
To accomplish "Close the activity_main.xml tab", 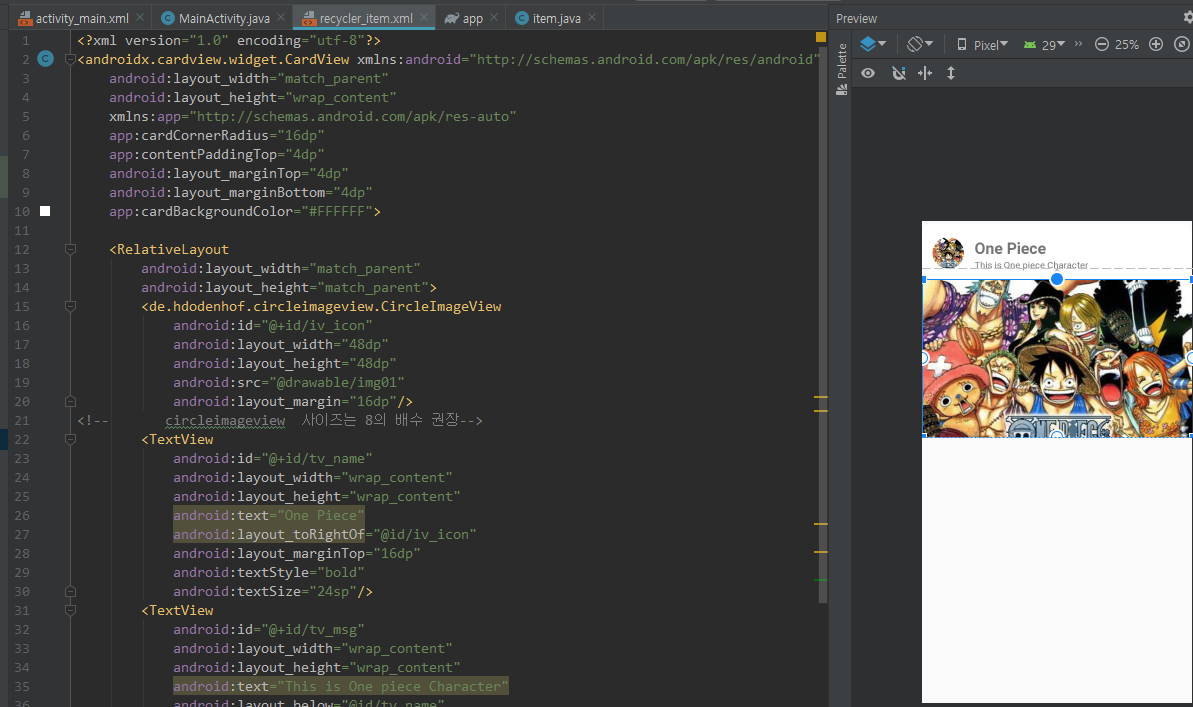I will (140, 18).
